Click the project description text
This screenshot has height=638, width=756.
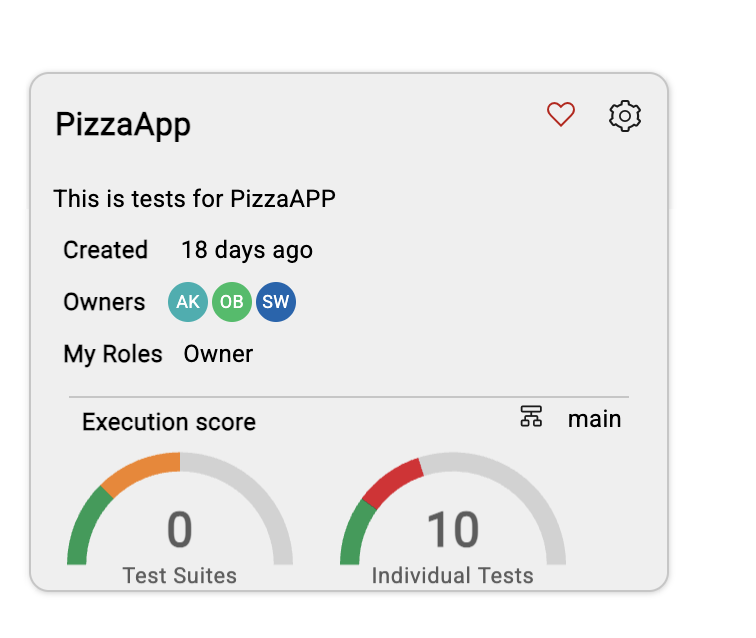click(194, 199)
